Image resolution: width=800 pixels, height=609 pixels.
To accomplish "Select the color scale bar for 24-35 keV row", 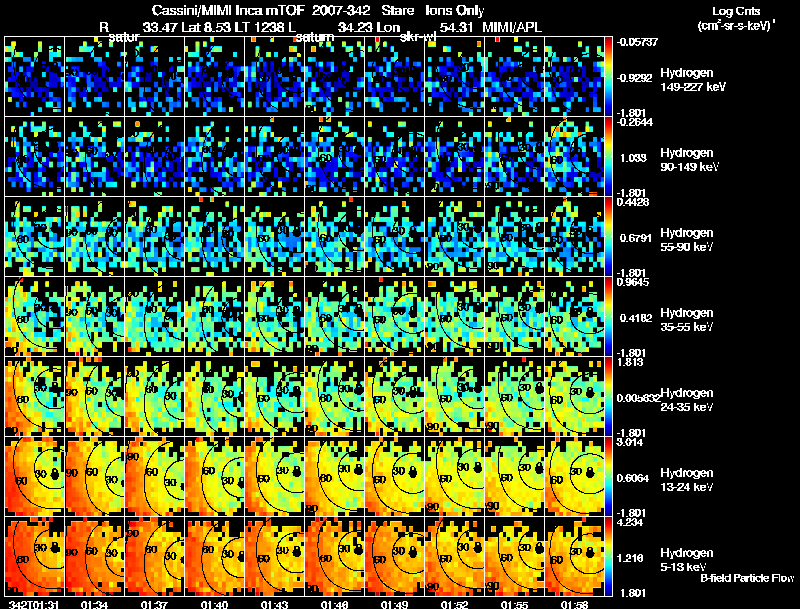I will tap(608, 396).
